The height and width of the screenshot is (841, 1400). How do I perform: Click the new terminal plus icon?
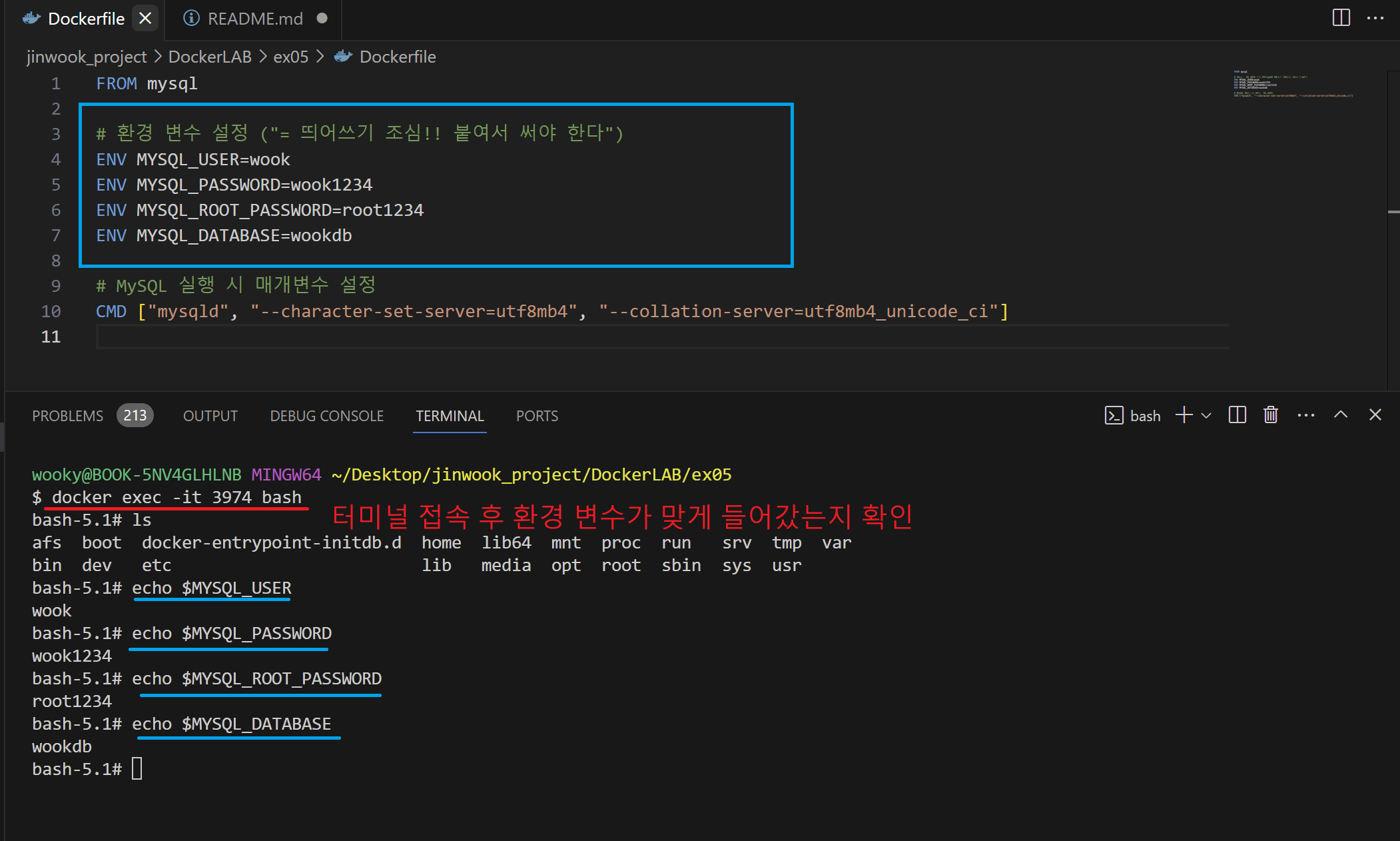point(1184,415)
